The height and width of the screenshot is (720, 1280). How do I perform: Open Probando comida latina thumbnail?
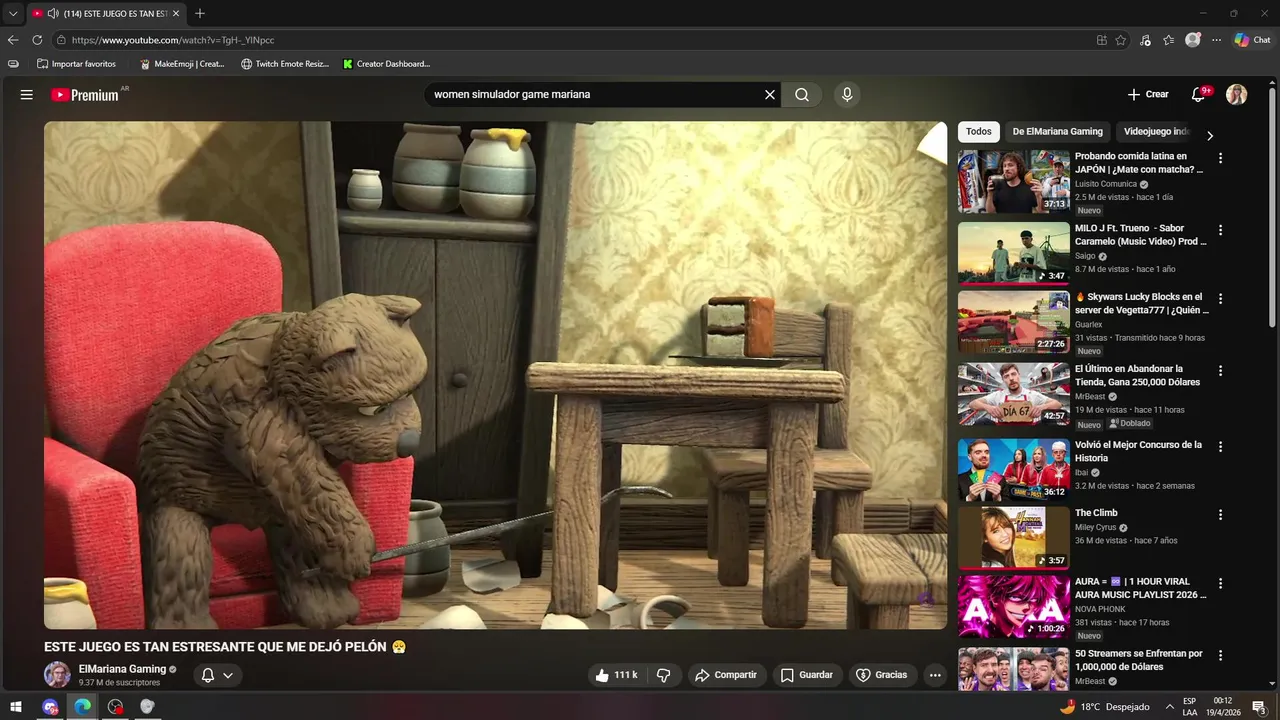coord(1014,182)
